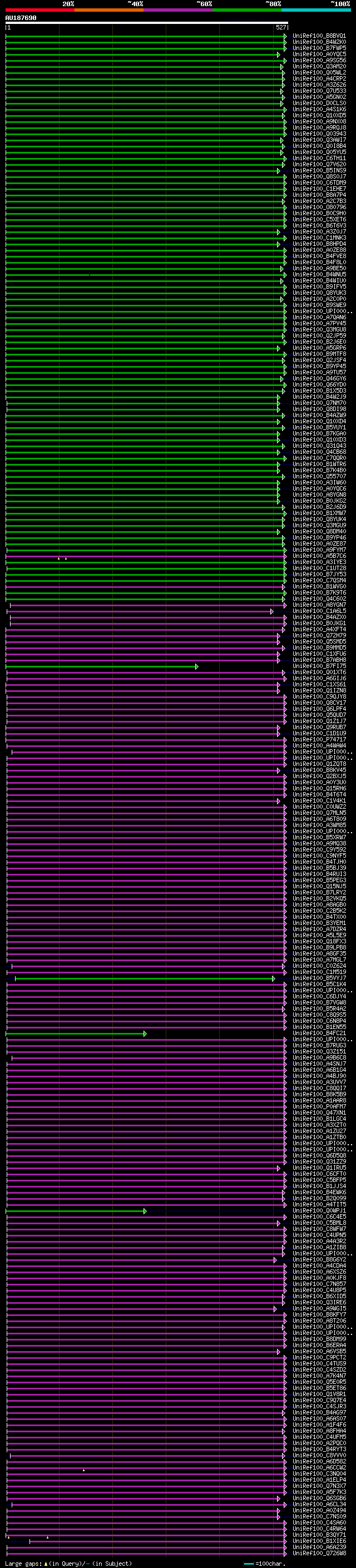Viewport: 356px width, 1568px height.
Task: Select label UniRef100_A3IYE3
Action: [319, 562]
